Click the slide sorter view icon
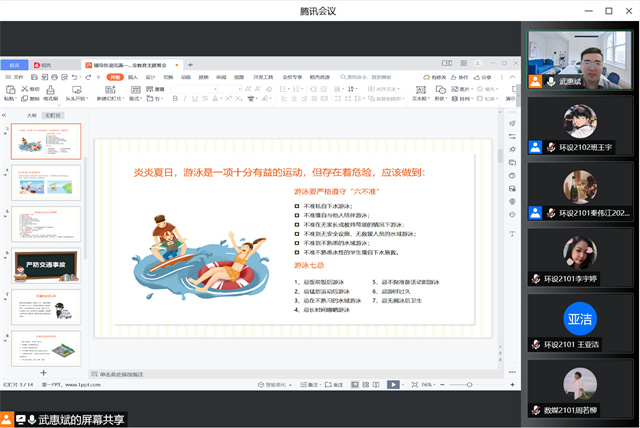The width and height of the screenshot is (640, 428). coord(365,384)
